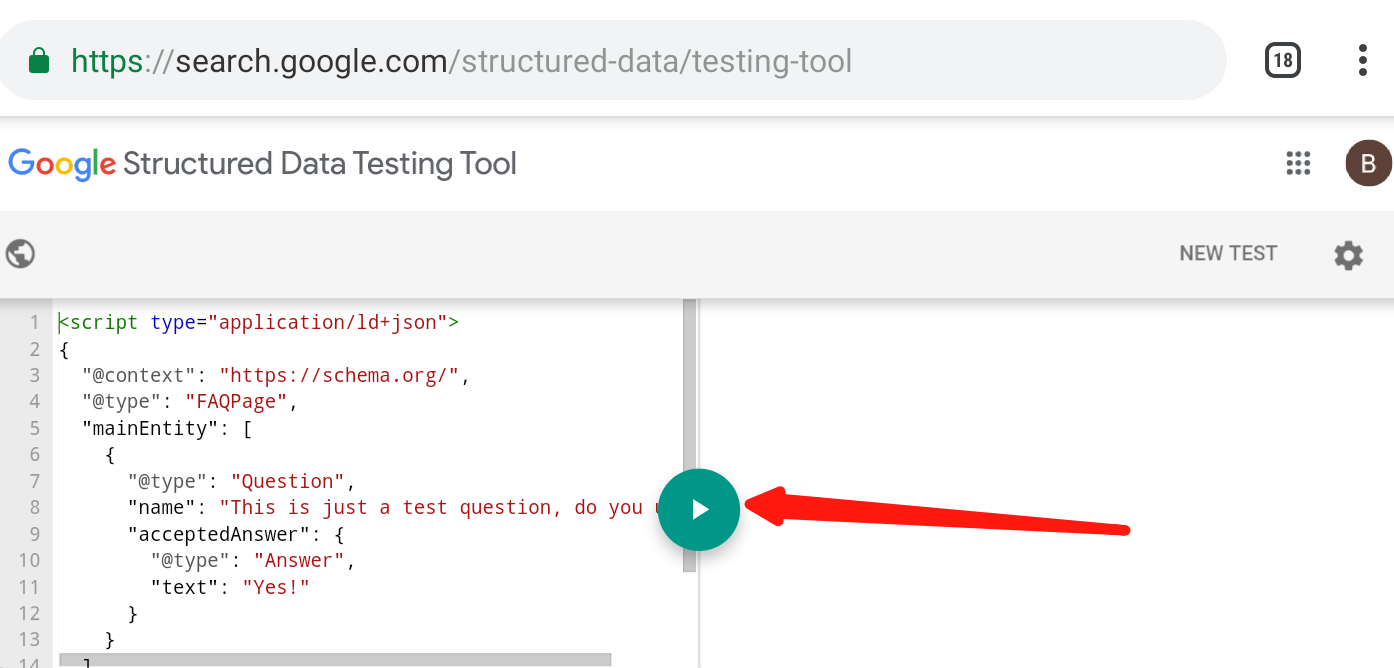Image resolution: width=1394 pixels, height=668 pixels.
Task: Open the account avatar labeled B
Action: click(1368, 163)
